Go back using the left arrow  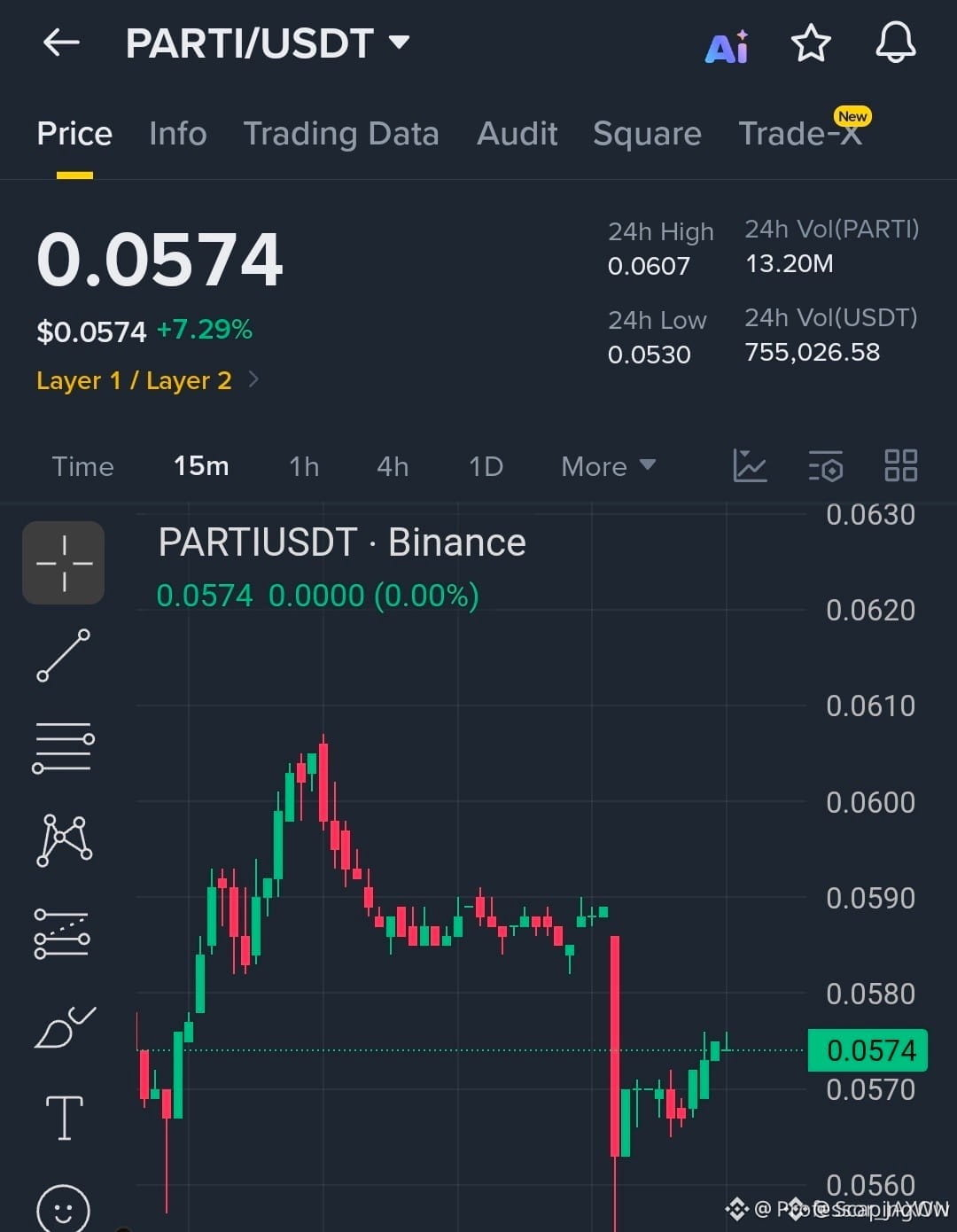point(61,43)
